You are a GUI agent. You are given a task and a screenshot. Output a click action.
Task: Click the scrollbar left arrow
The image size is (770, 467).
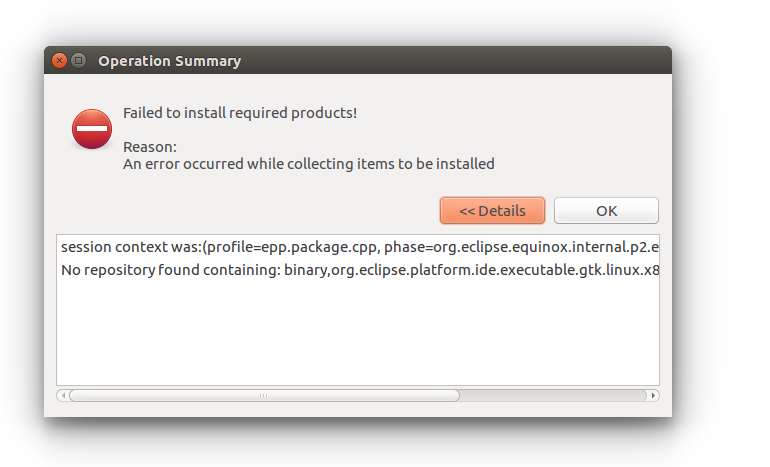(63, 395)
